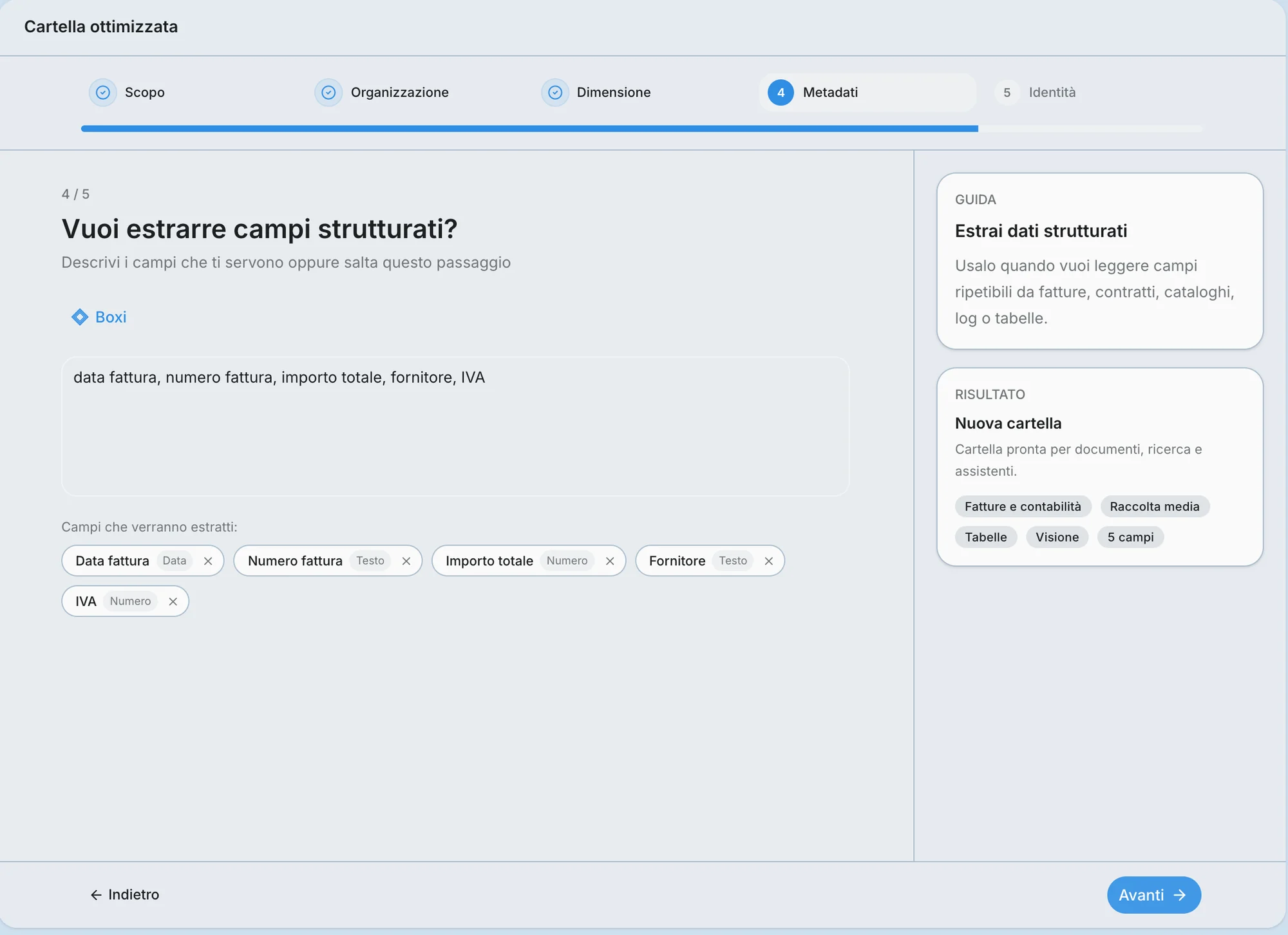Click inside the fields description text area

tap(455, 426)
